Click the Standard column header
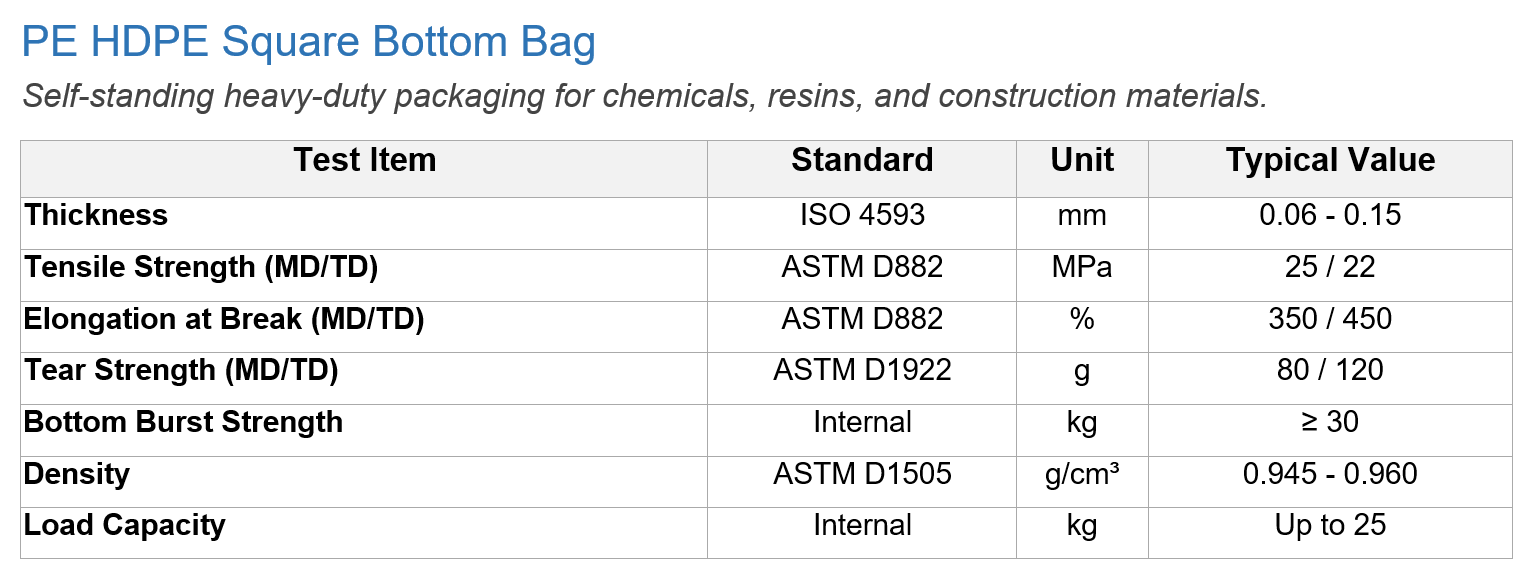Screen dimensions: 1530x578 click(x=862, y=160)
